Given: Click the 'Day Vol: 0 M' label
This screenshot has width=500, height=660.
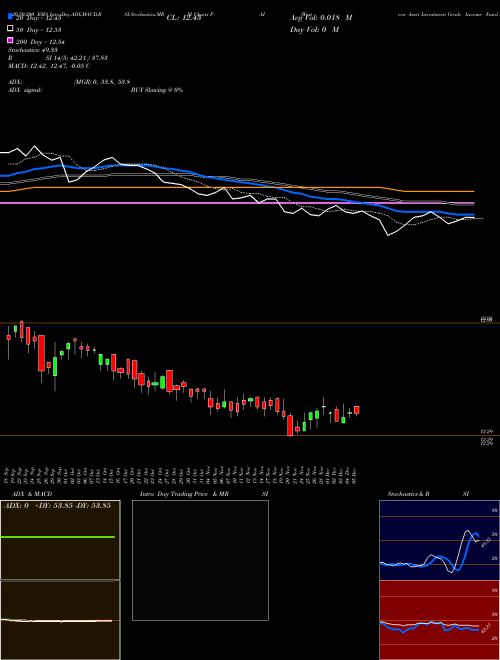Looking at the screenshot, I should (x=314, y=29).
